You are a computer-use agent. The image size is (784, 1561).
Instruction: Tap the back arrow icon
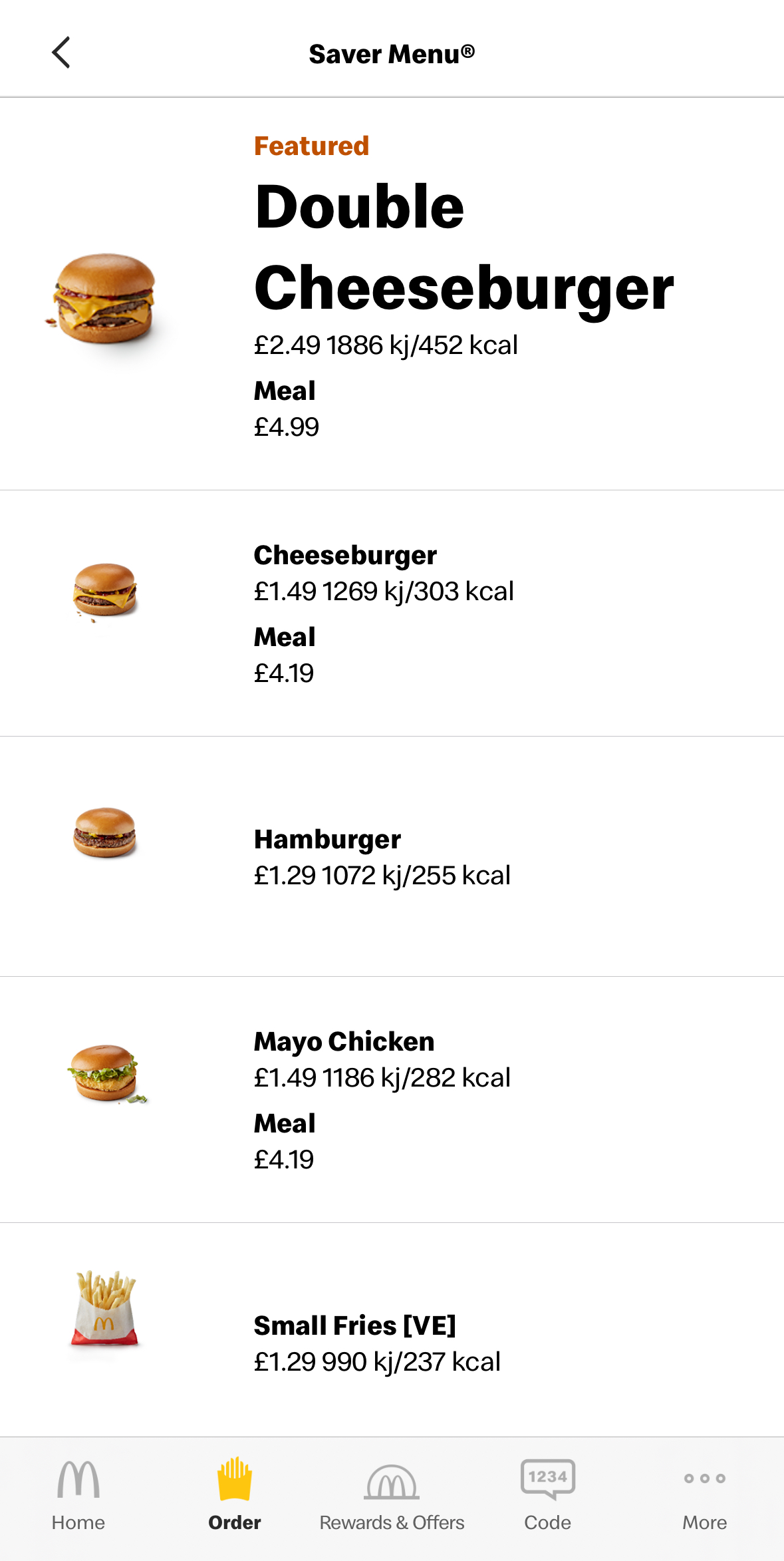pos(61,53)
